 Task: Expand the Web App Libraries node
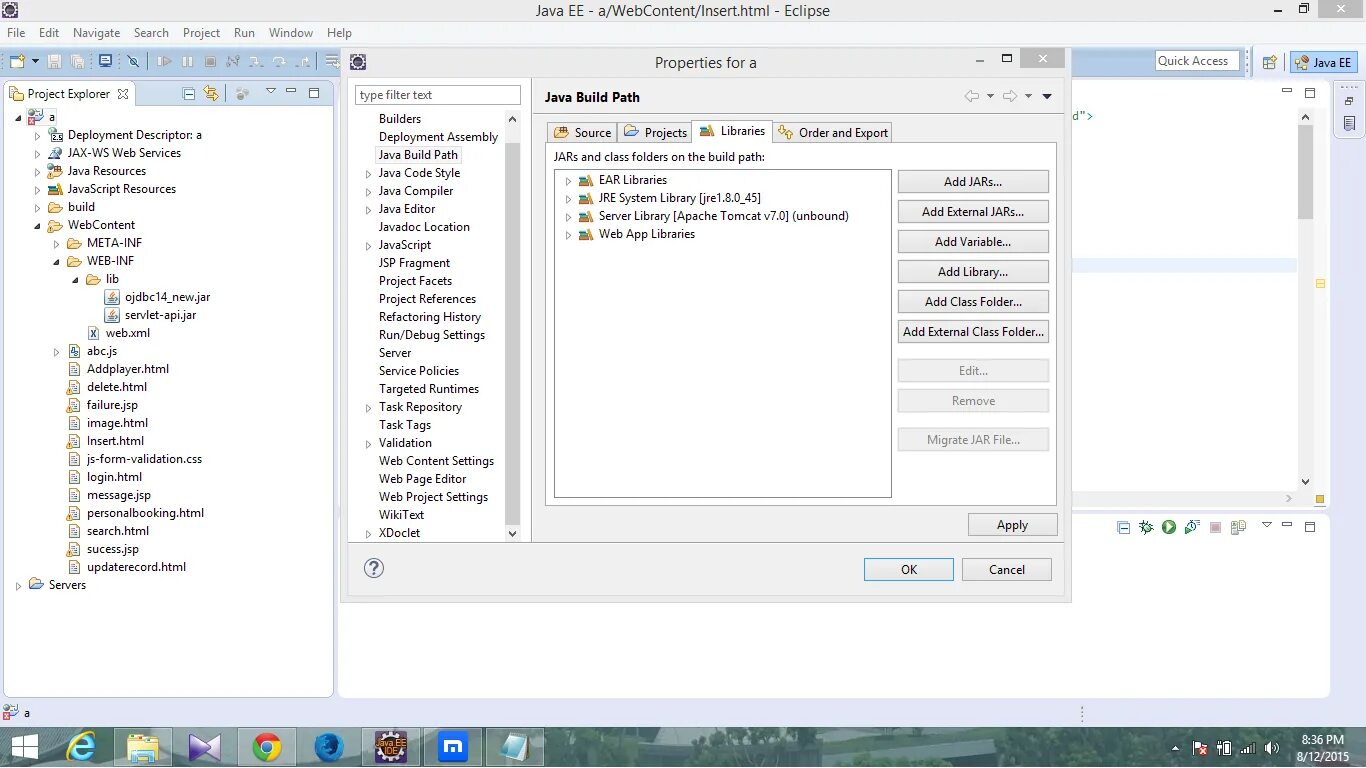pos(568,235)
